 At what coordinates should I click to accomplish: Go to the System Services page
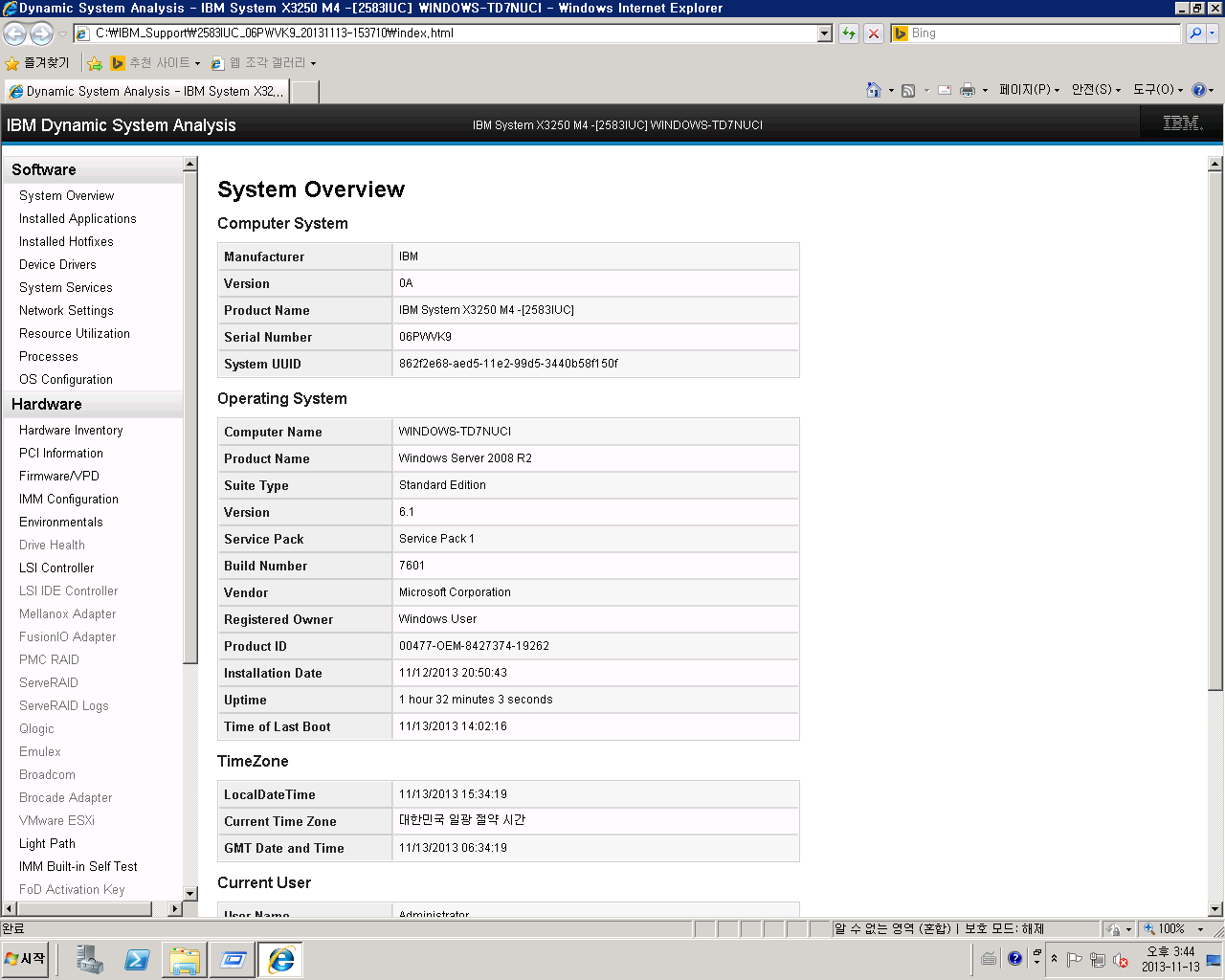click(66, 288)
